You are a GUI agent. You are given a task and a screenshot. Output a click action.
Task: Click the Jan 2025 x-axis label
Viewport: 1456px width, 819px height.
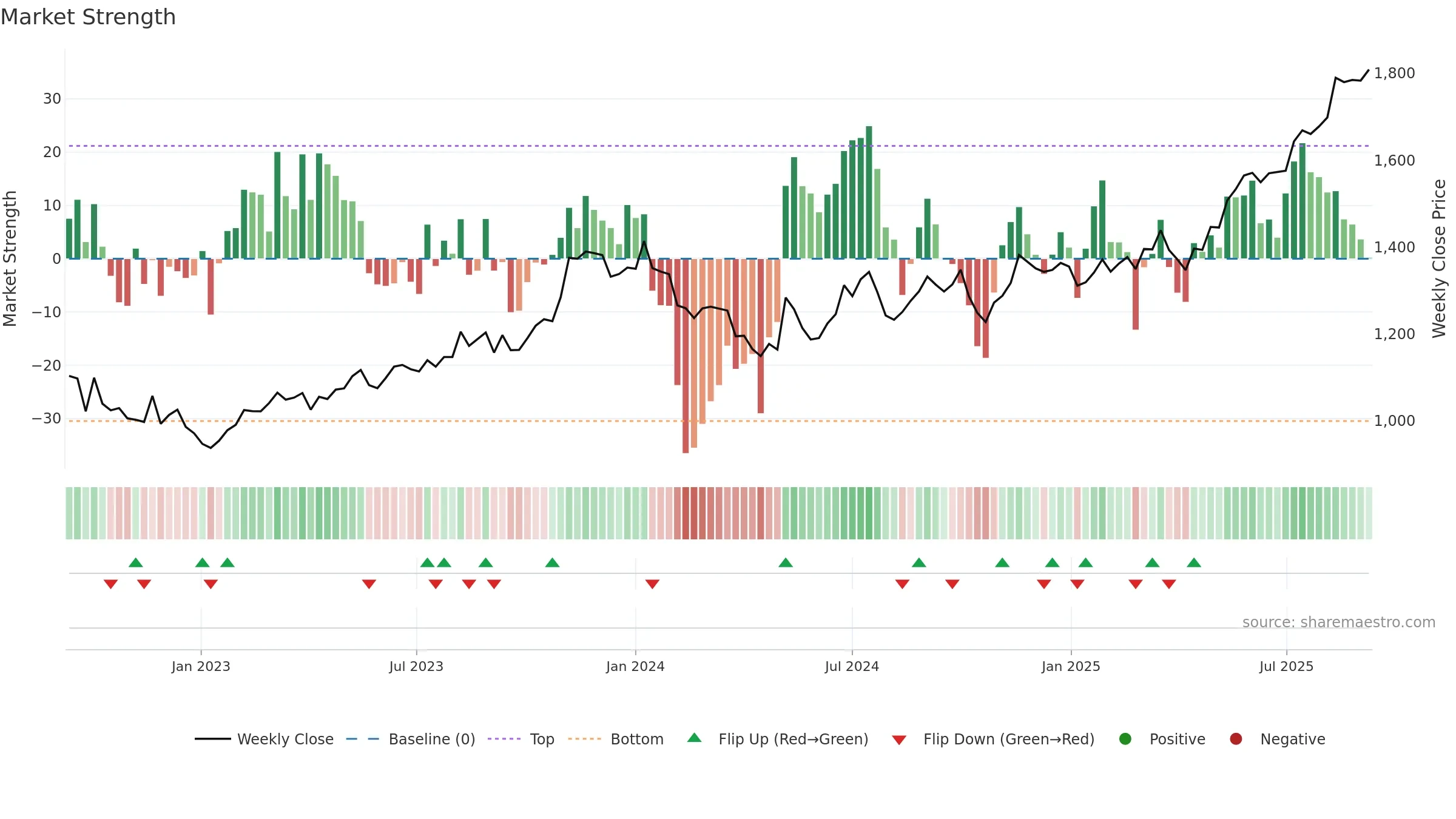click(x=1071, y=666)
